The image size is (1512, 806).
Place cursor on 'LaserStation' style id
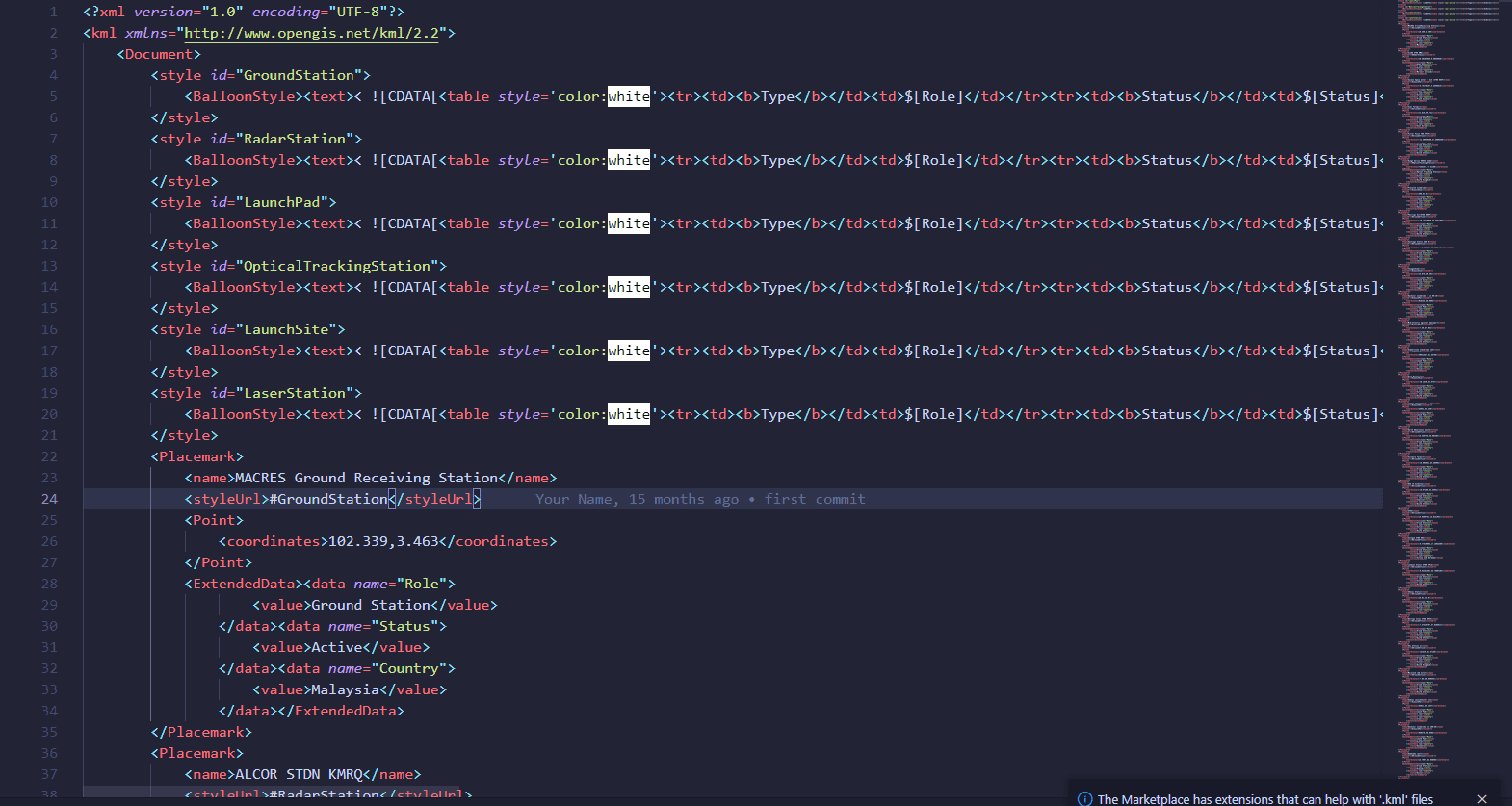295,393
